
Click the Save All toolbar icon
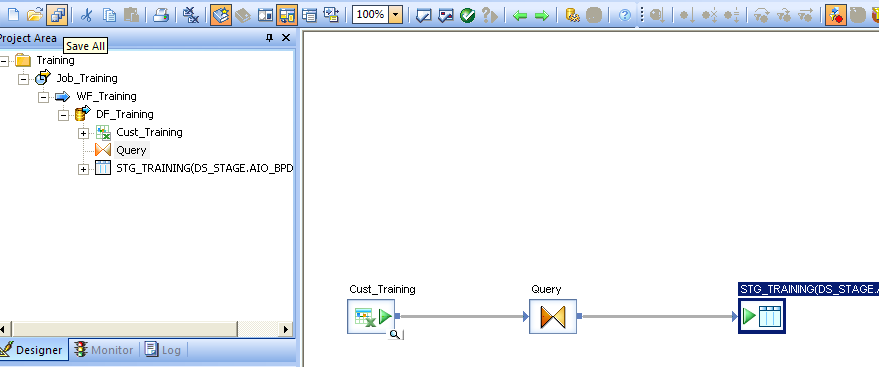57,15
